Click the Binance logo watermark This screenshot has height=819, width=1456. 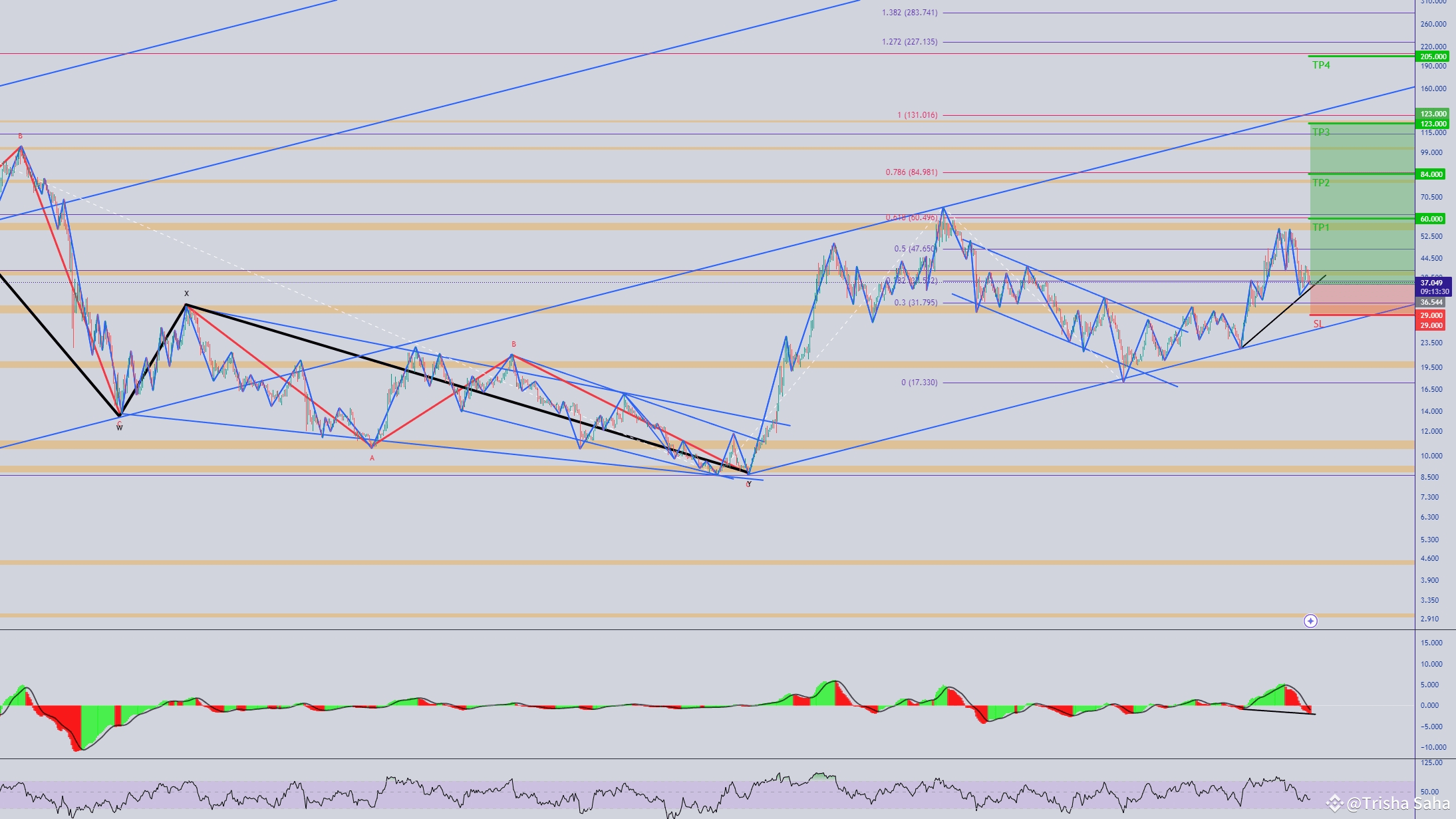tap(1334, 804)
